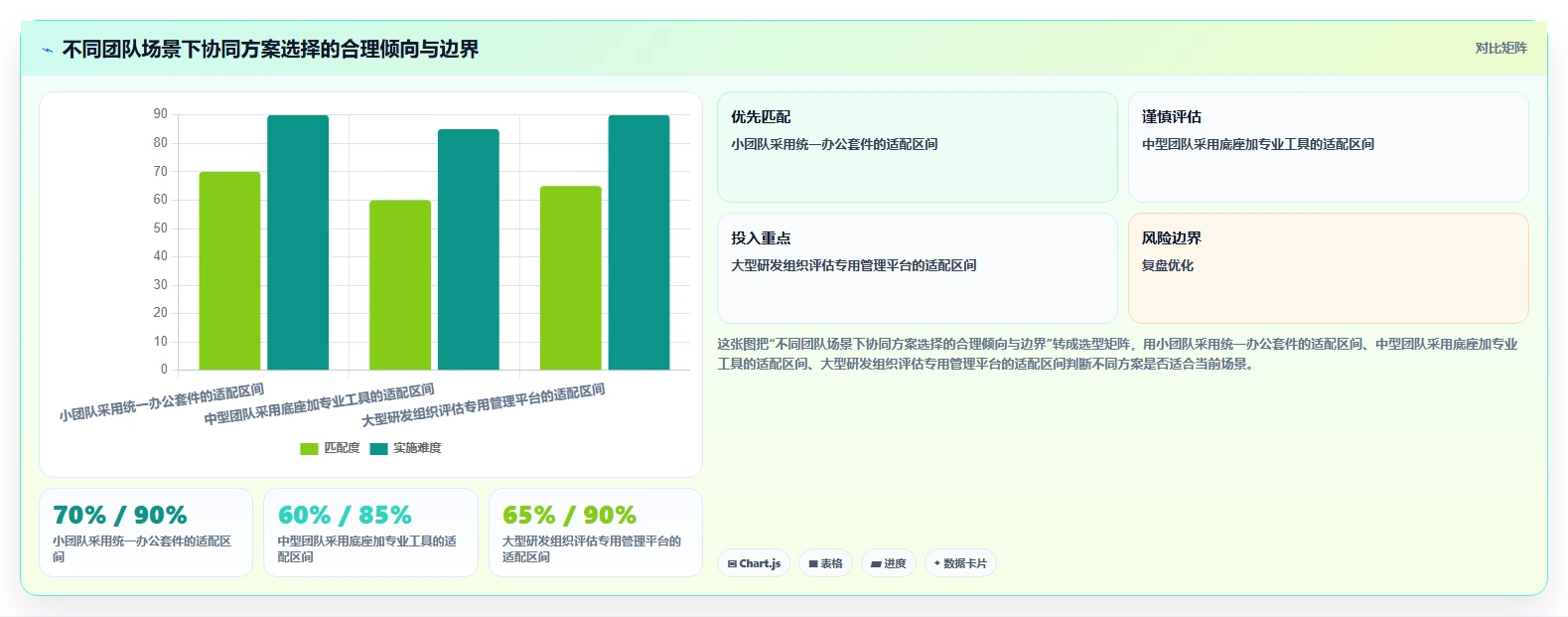Click the teal bar for 大型研发组织 group

tap(640, 242)
